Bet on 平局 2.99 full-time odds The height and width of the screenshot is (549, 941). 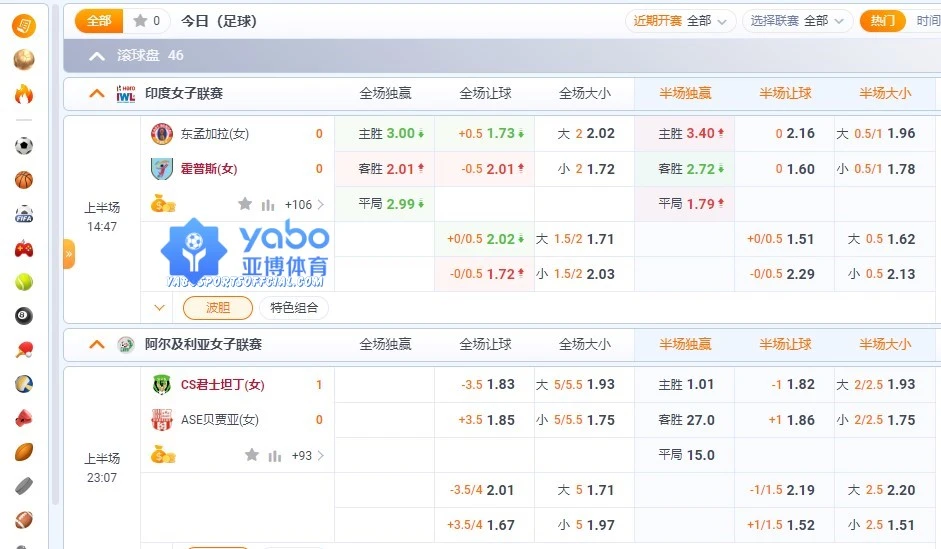point(385,204)
